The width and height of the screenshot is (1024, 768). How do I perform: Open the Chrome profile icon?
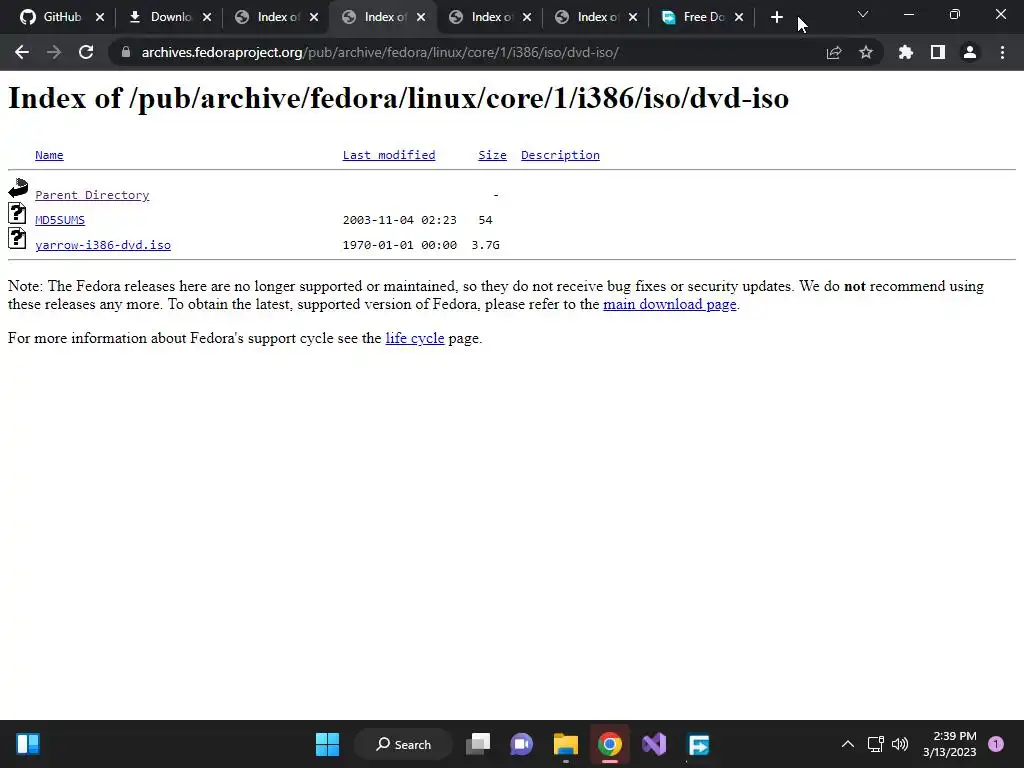[970, 52]
